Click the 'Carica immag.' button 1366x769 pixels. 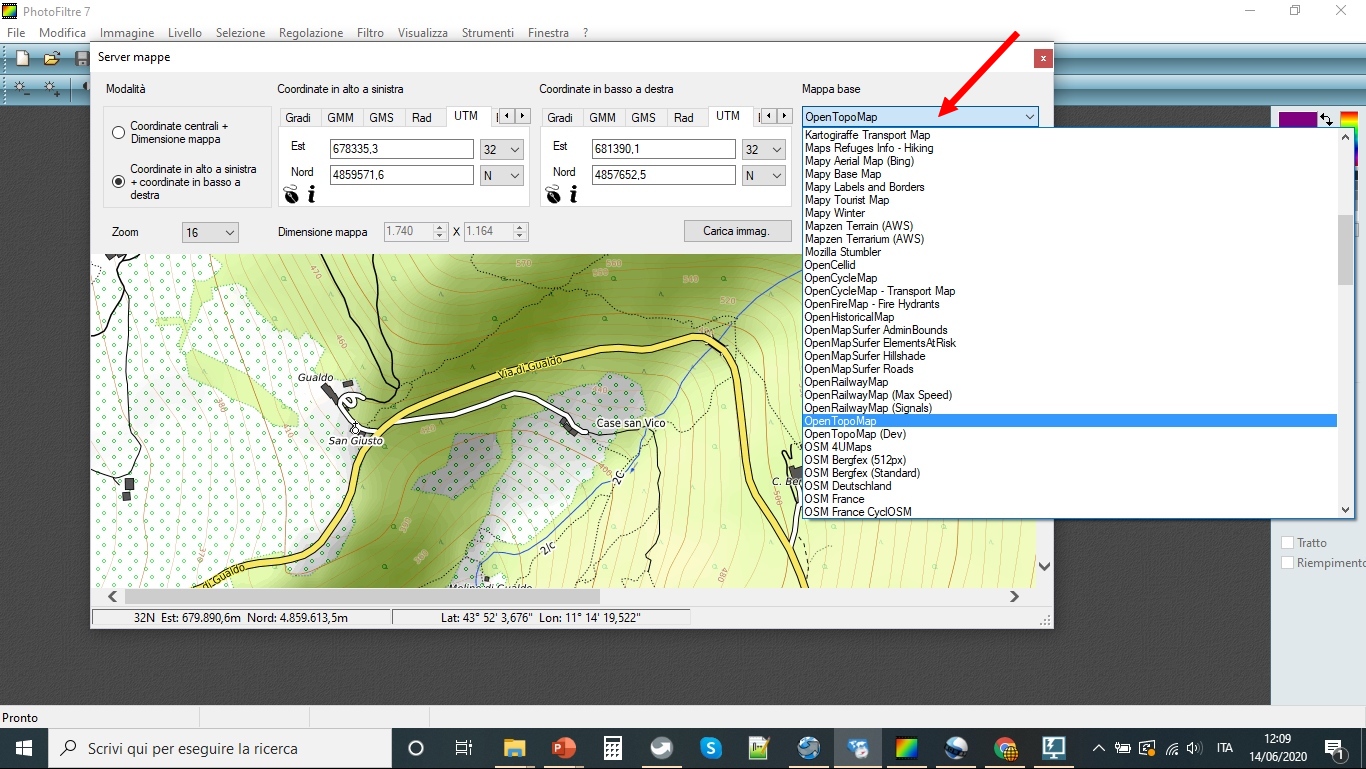(x=737, y=231)
